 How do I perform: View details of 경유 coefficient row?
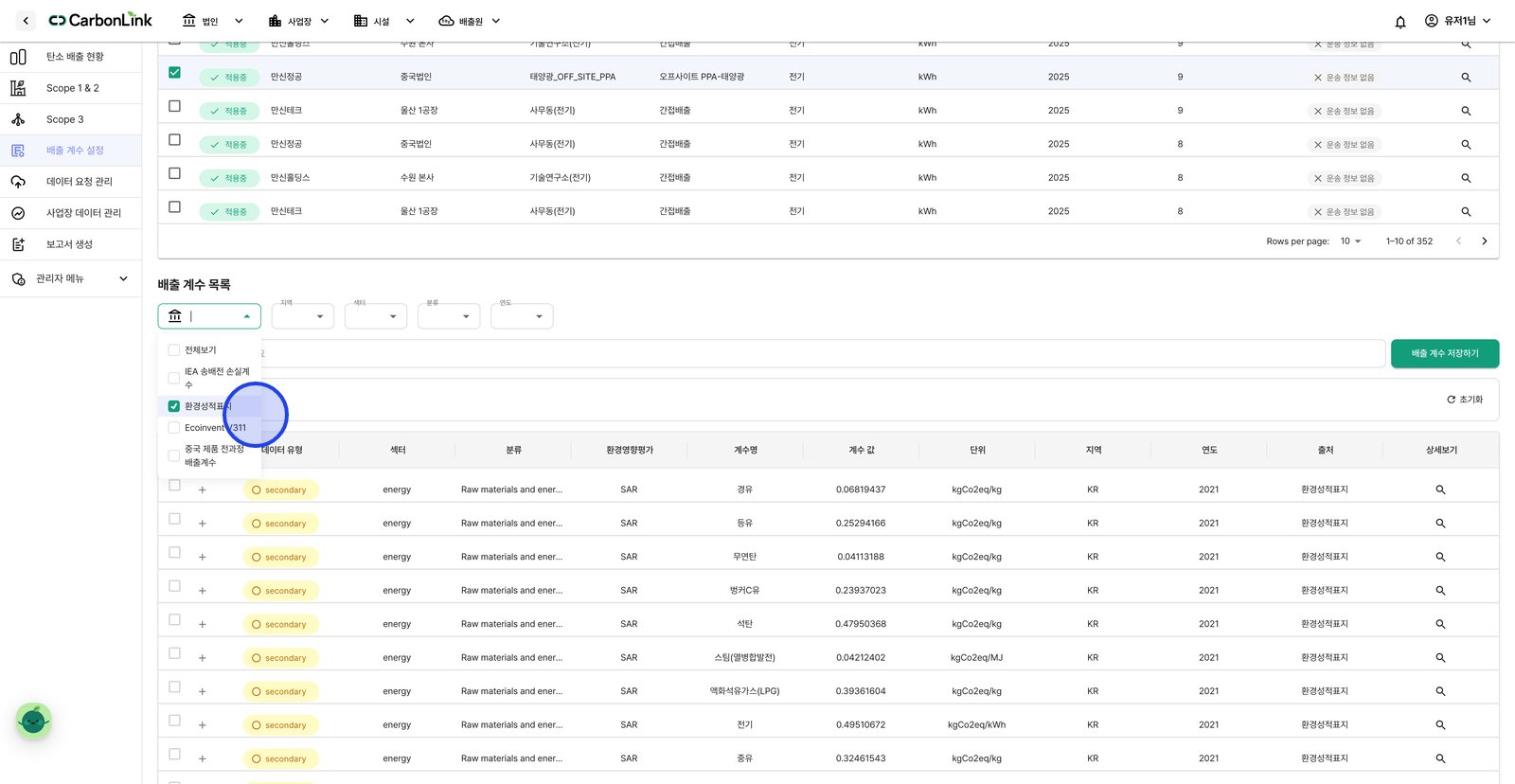[x=1440, y=490]
